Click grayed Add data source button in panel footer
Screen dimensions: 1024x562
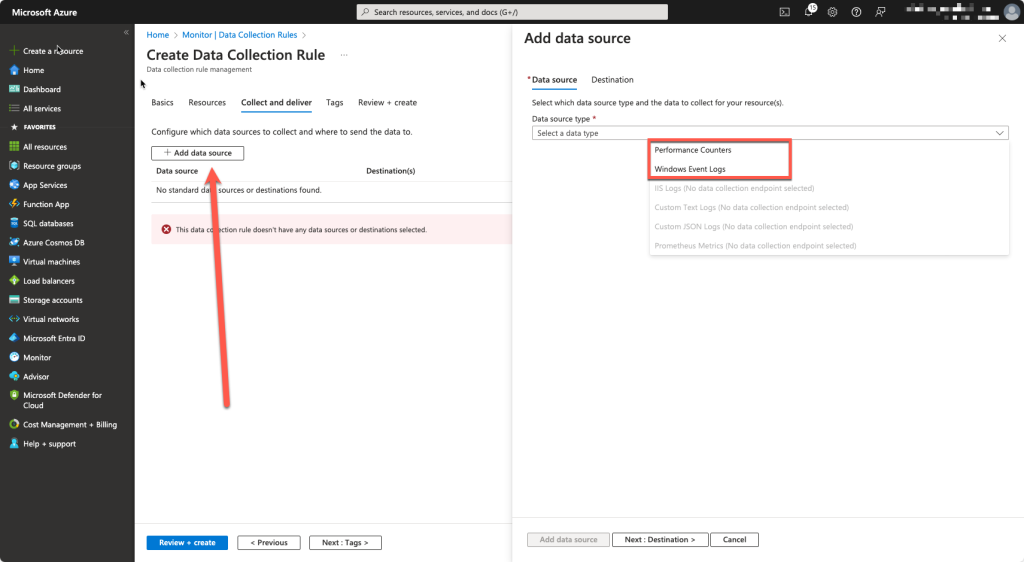pyautogui.click(x=568, y=540)
